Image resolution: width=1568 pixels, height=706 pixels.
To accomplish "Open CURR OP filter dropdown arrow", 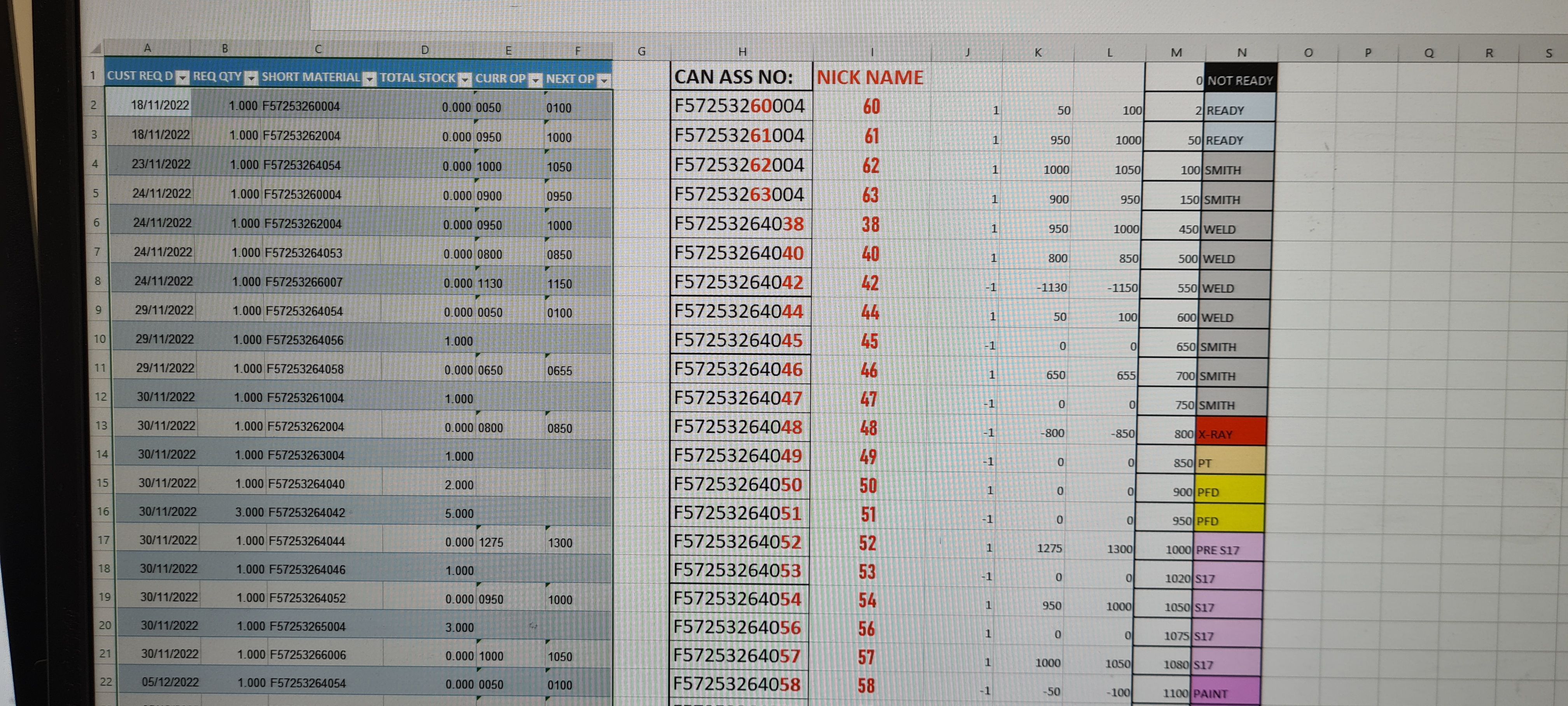I will click(535, 80).
